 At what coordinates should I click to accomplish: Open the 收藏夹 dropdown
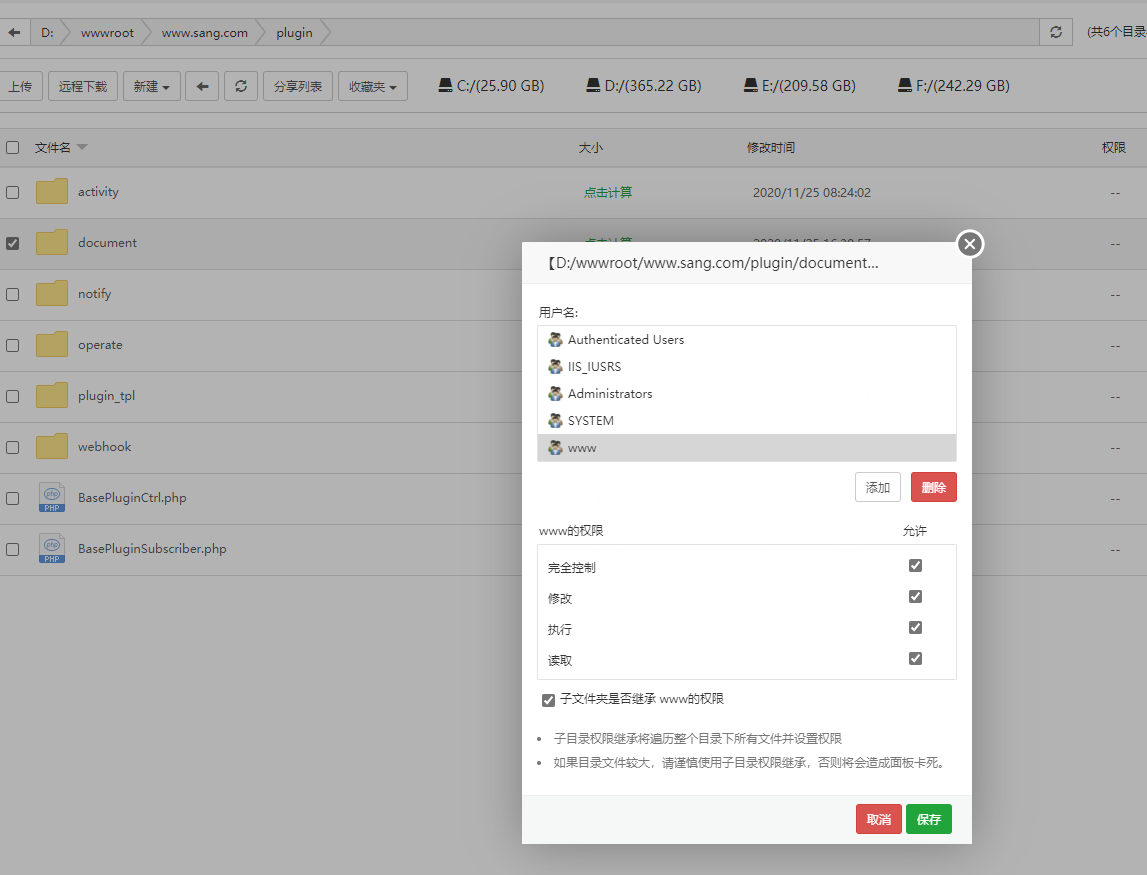tap(372, 85)
